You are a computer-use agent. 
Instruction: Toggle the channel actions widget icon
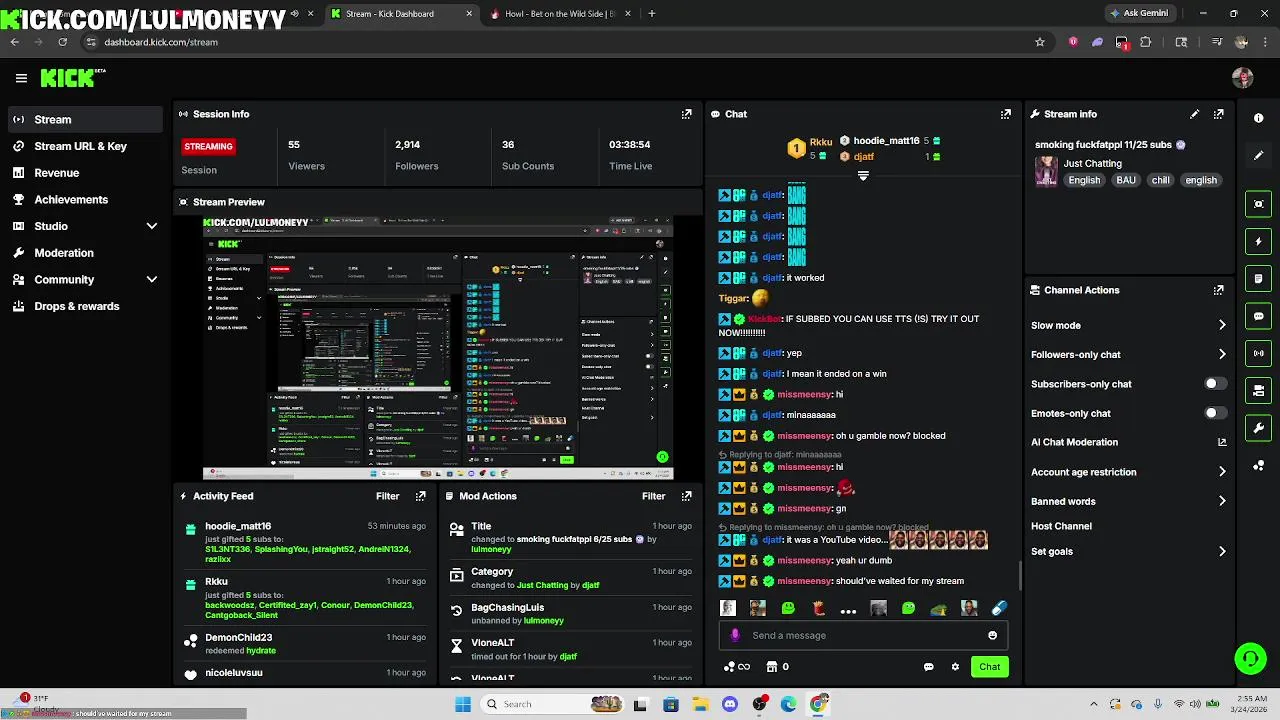[x=1258, y=390]
